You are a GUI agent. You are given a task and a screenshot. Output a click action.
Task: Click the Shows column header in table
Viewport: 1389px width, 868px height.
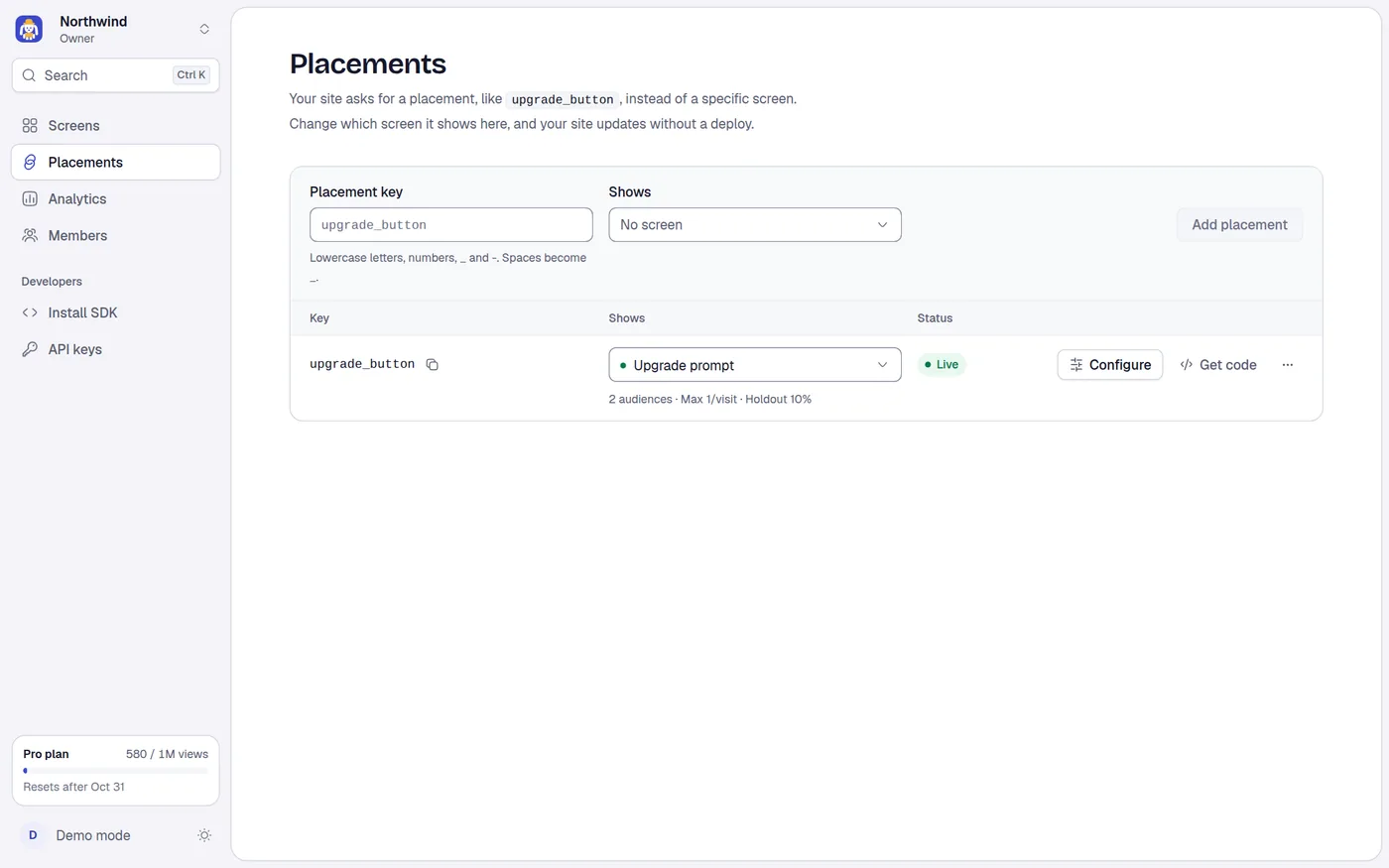click(x=627, y=318)
